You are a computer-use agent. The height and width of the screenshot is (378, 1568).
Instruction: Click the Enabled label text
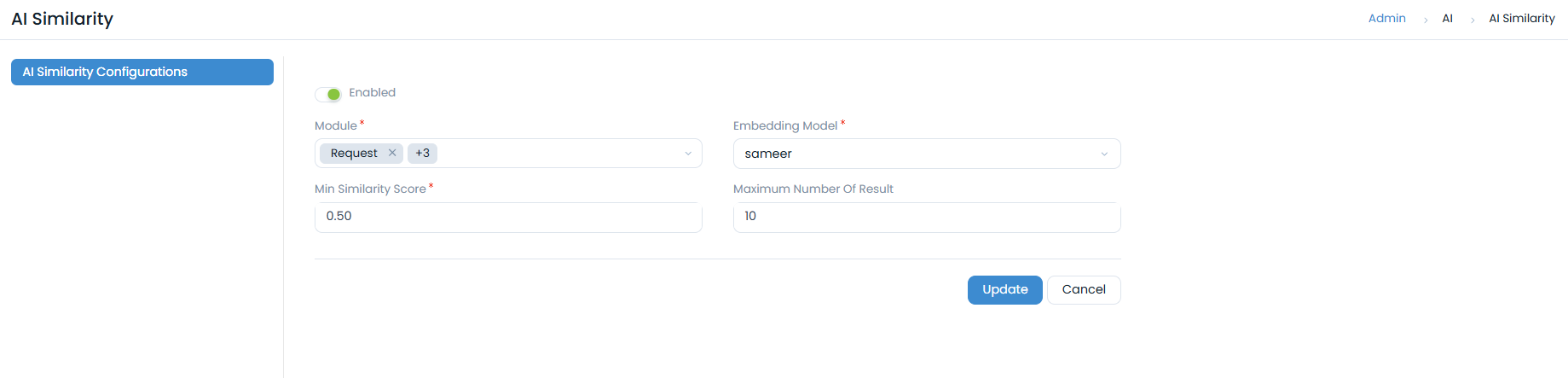pos(372,93)
